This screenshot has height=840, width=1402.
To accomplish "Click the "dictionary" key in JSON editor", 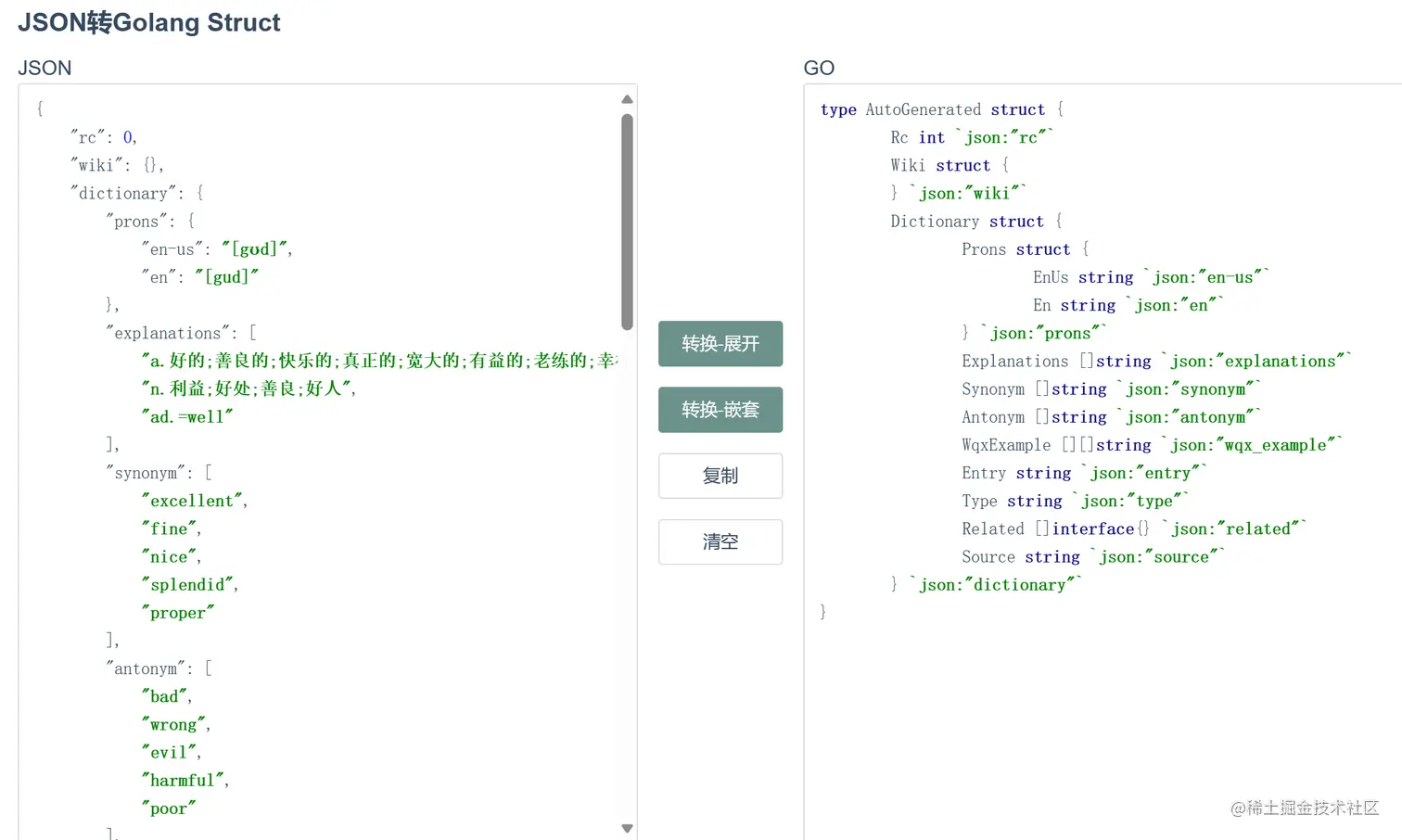I will tap(125, 193).
